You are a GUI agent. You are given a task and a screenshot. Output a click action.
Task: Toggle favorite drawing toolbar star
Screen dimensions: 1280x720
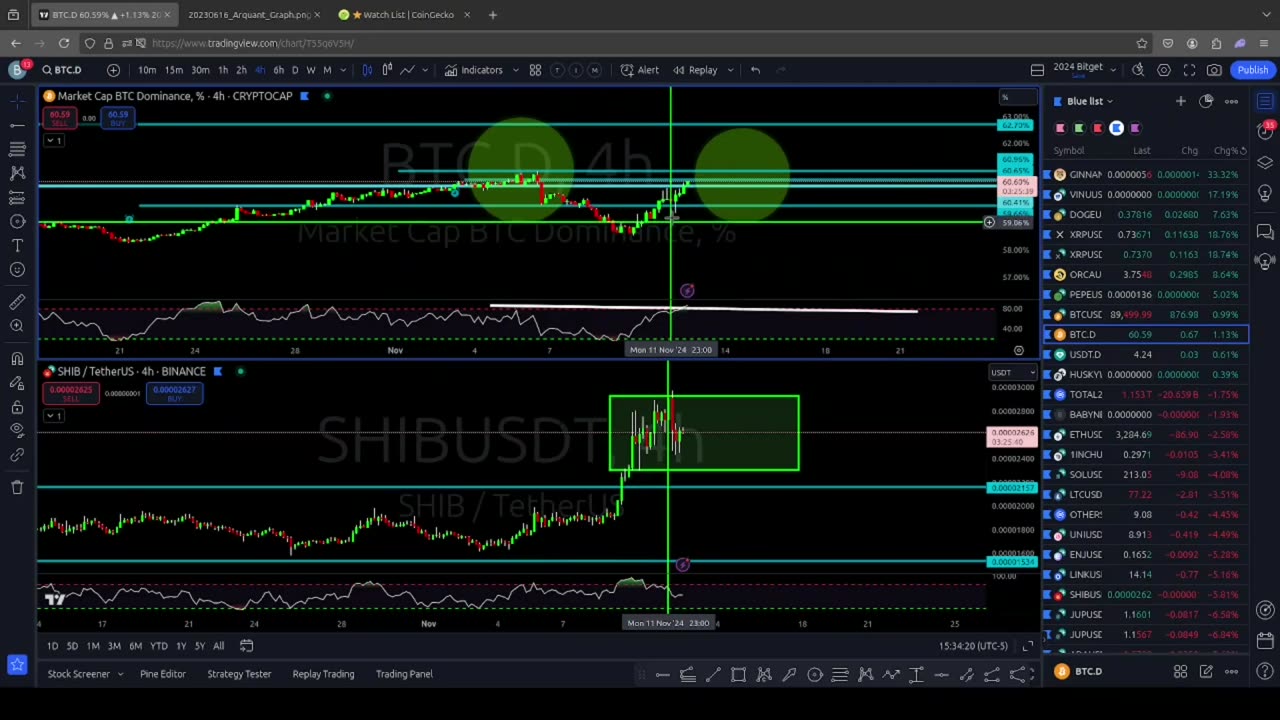point(17,664)
